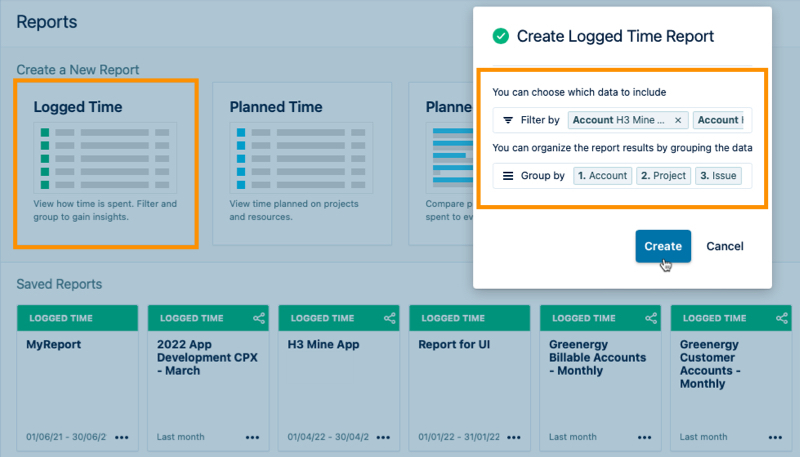Click the Filter by funnel icon
800x457 pixels.
508,120
